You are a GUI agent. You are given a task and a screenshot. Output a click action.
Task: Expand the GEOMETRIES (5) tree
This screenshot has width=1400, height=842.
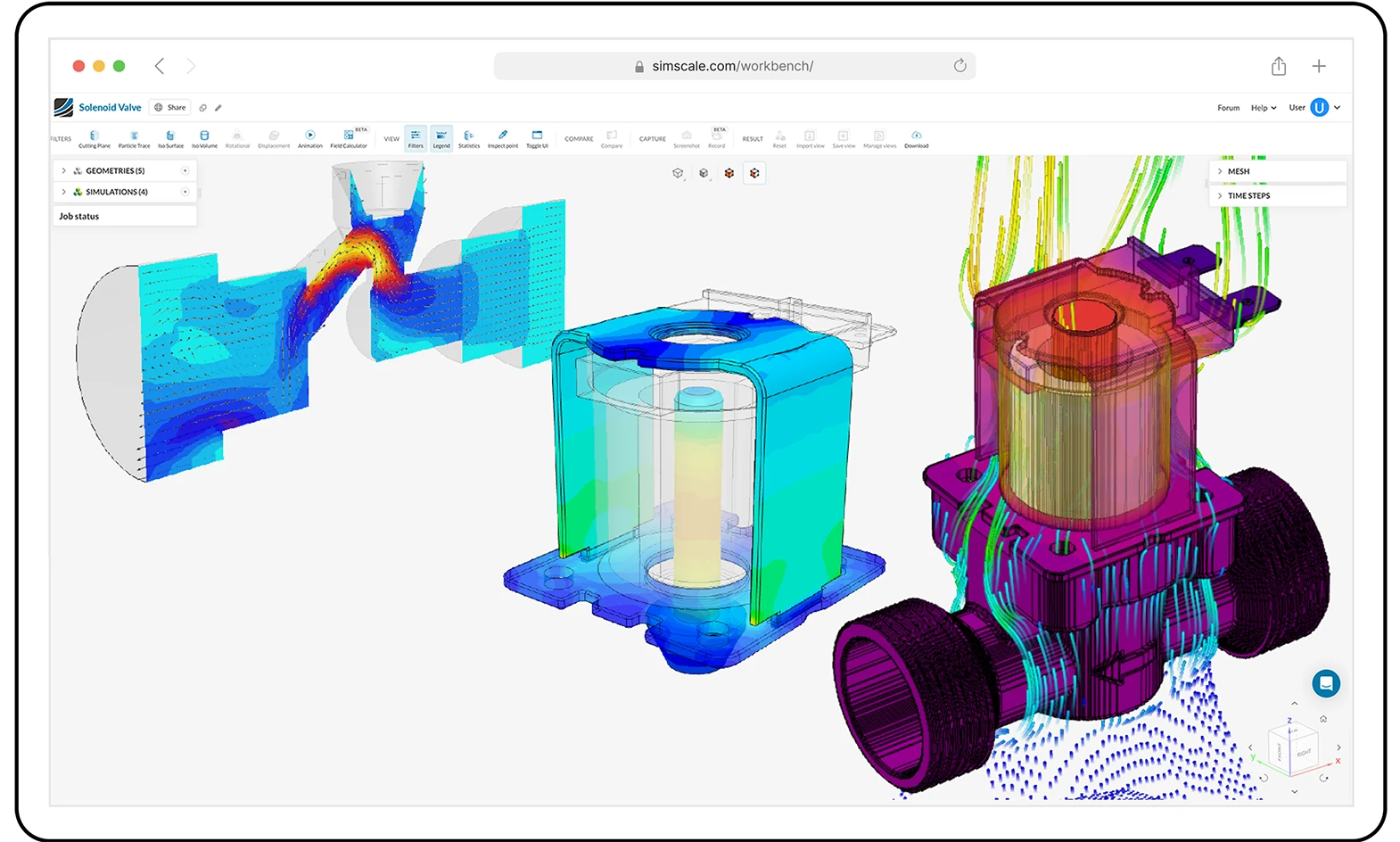click(x=64, y=170)
